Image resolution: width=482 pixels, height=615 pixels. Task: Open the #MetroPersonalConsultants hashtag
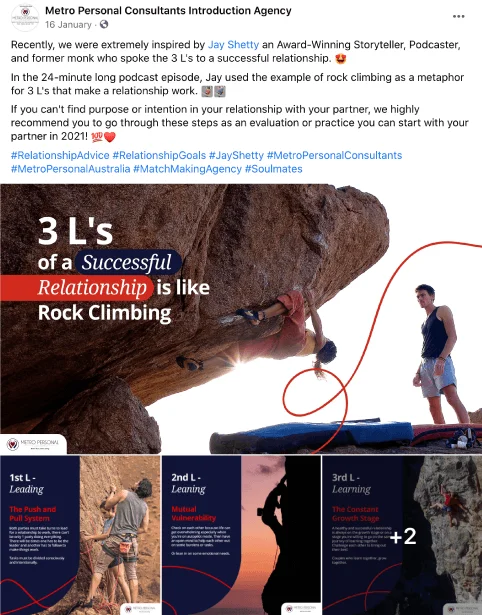[x=335, y=155]
